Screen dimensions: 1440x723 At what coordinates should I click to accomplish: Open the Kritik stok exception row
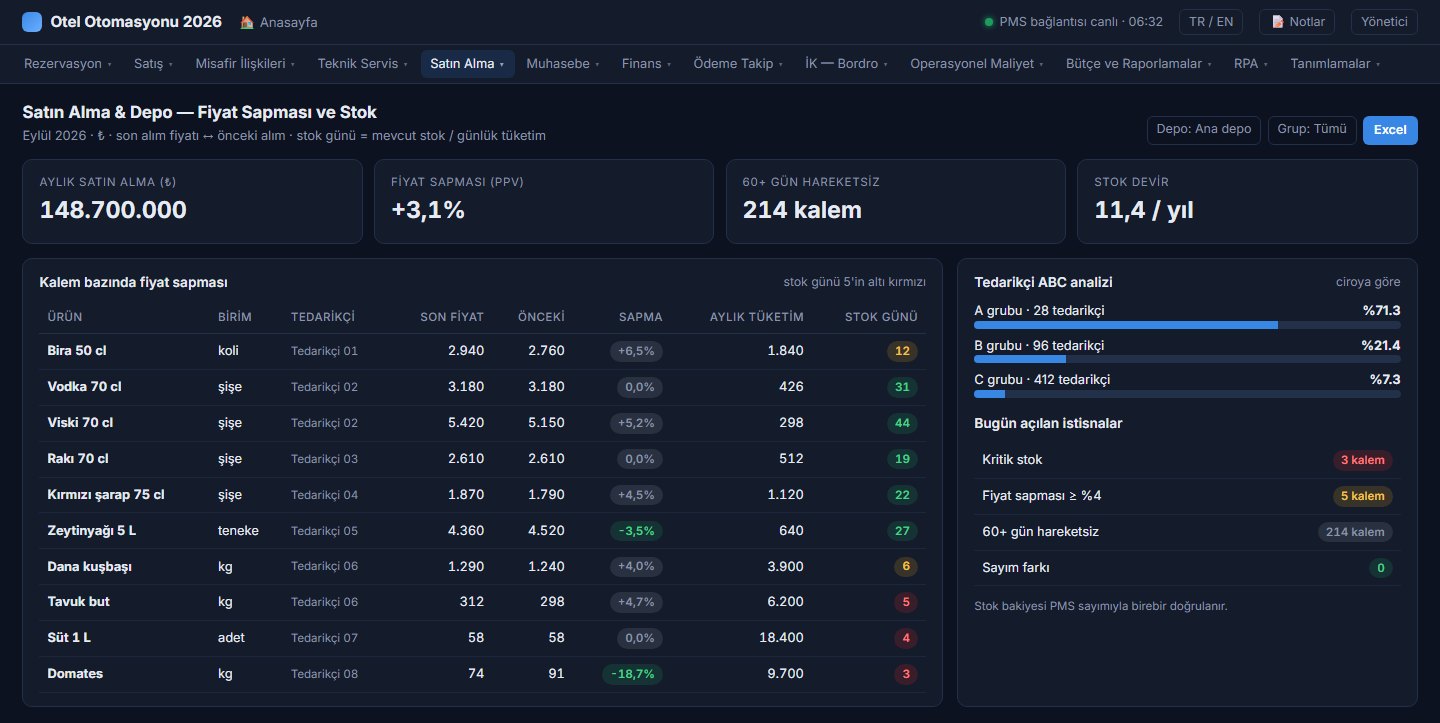pyautogui.click(x=1187, y=460)
